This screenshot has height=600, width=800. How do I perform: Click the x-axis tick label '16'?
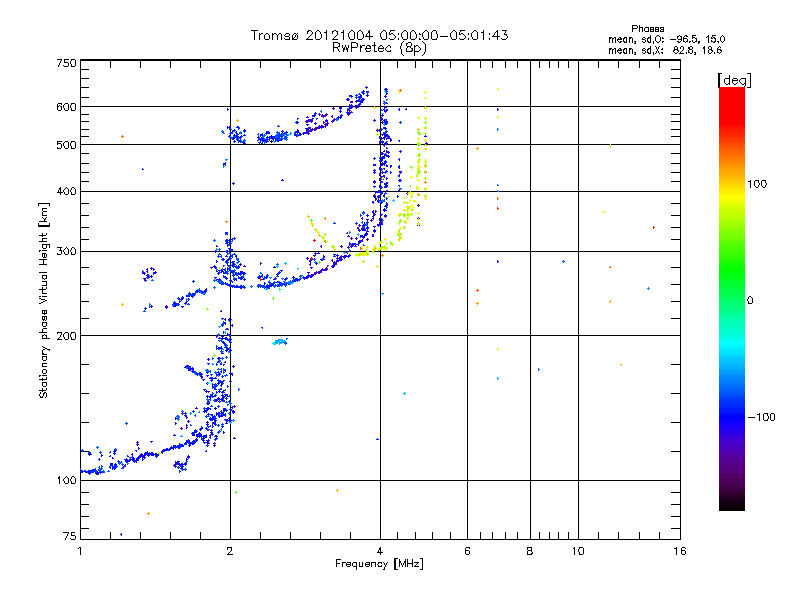(x=680, y=551)
